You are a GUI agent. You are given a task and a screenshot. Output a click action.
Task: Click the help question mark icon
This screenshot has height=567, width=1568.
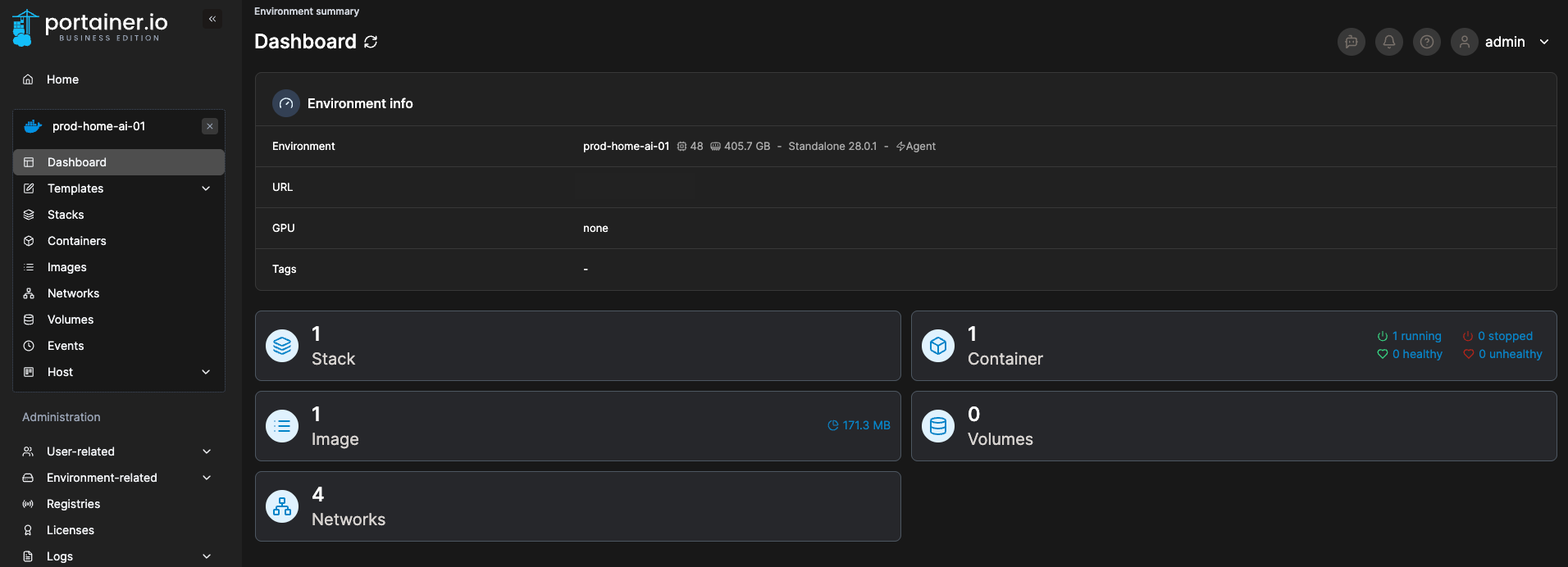click(1427, 42)
